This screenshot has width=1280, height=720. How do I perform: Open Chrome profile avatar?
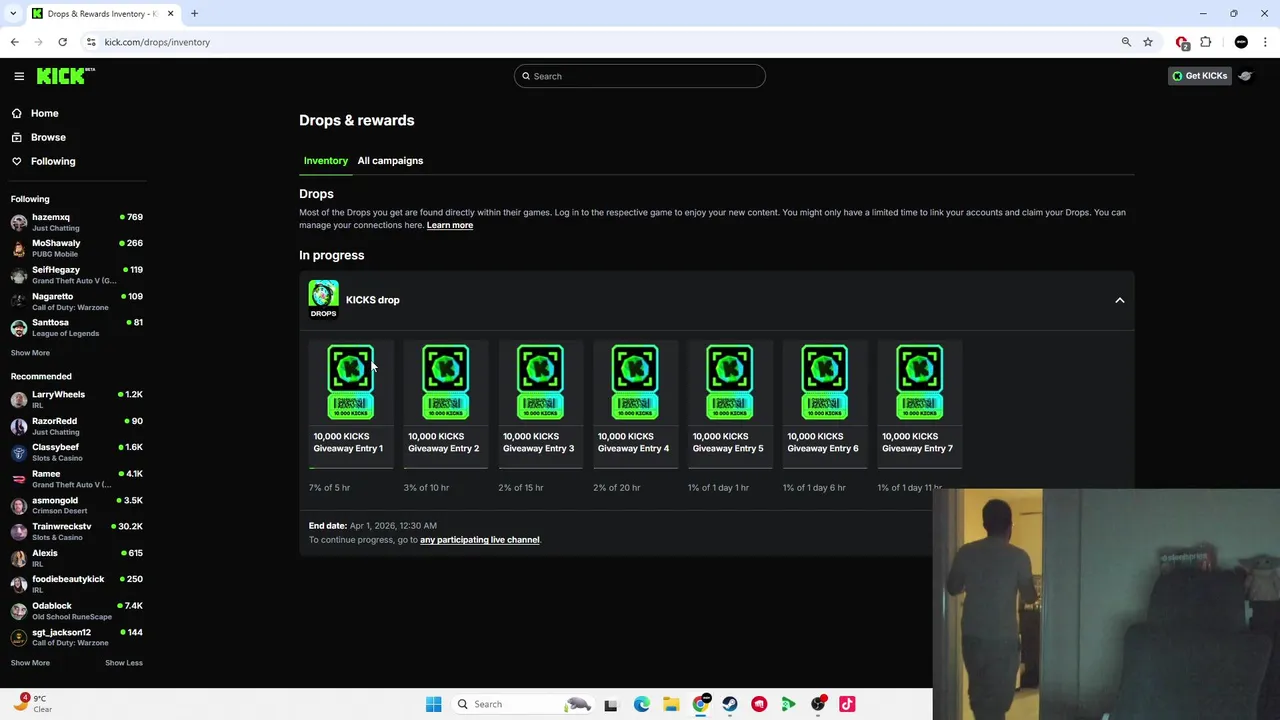coord(1241,42)
